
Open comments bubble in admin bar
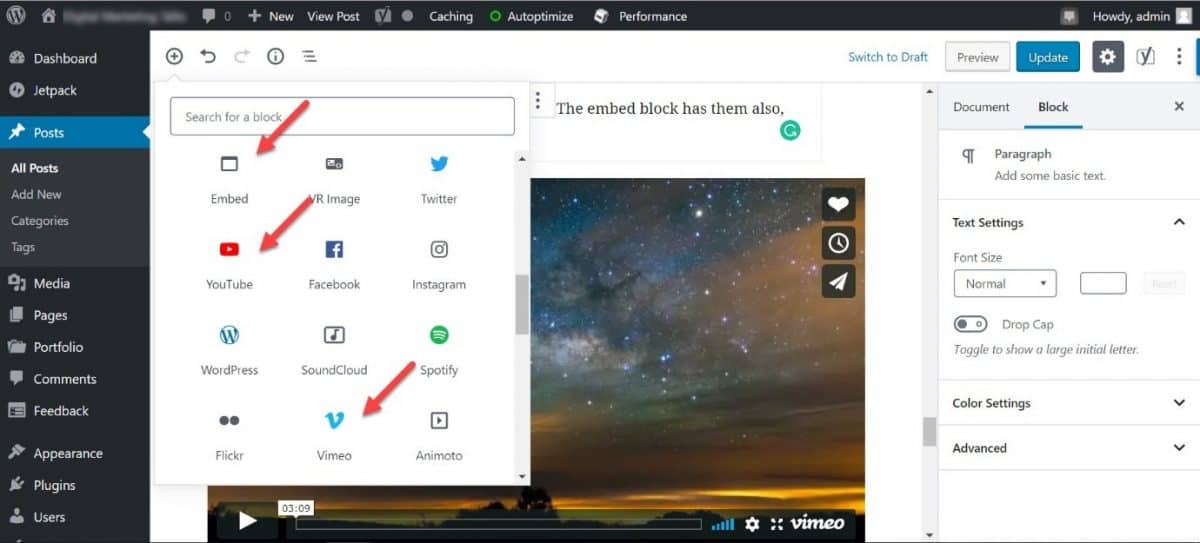[215, 16]
